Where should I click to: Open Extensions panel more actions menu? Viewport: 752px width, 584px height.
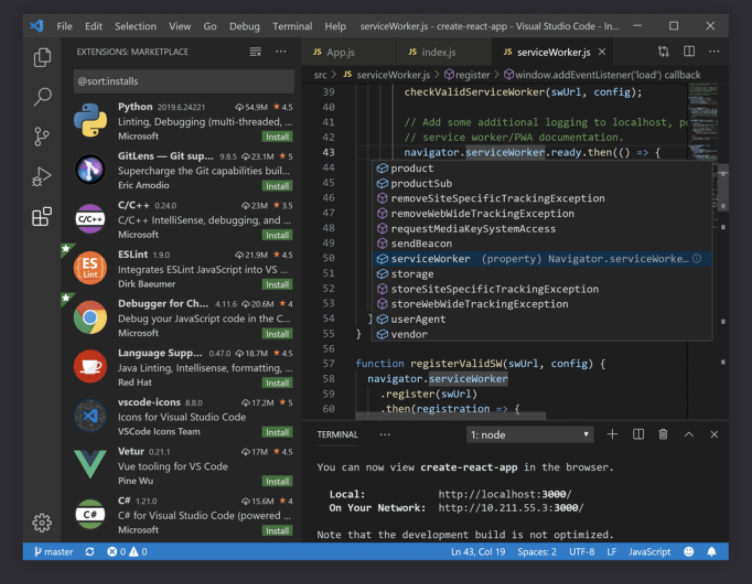tap(281, 51)
